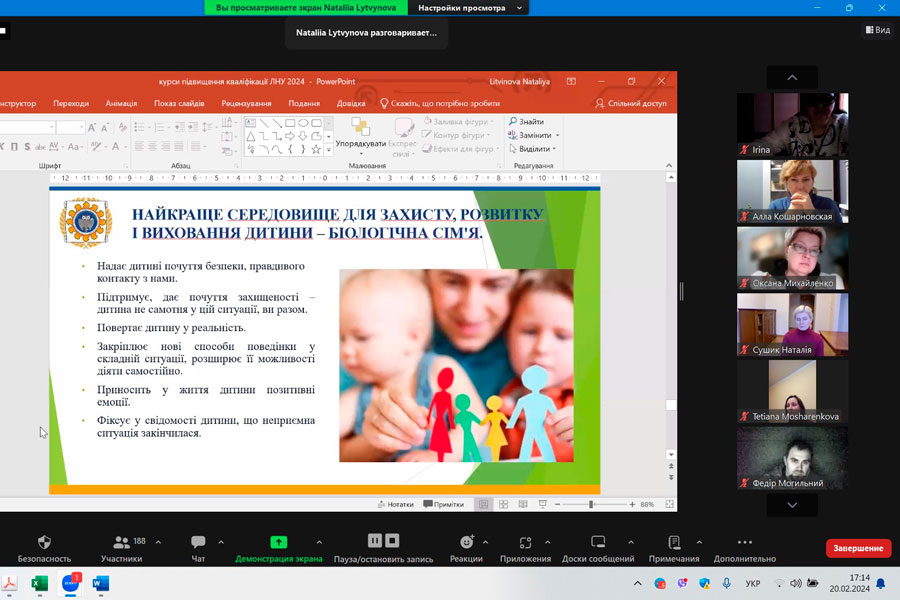Select Оксана Михайленко's video thumbnail
Image resolution: width=900 pixels, height=600 pixels.
click(x=792, y=258)
